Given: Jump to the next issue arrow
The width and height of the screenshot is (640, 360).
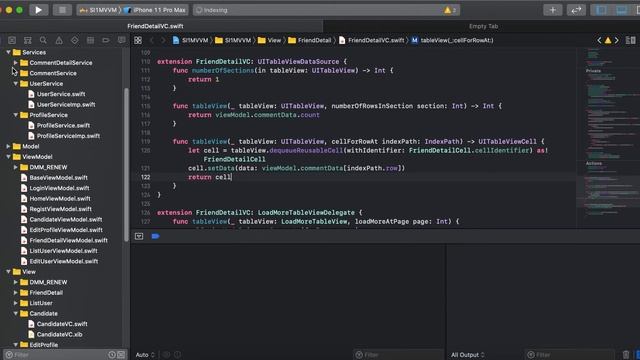Looking at the screenshot, I should (x=616, y=40).
